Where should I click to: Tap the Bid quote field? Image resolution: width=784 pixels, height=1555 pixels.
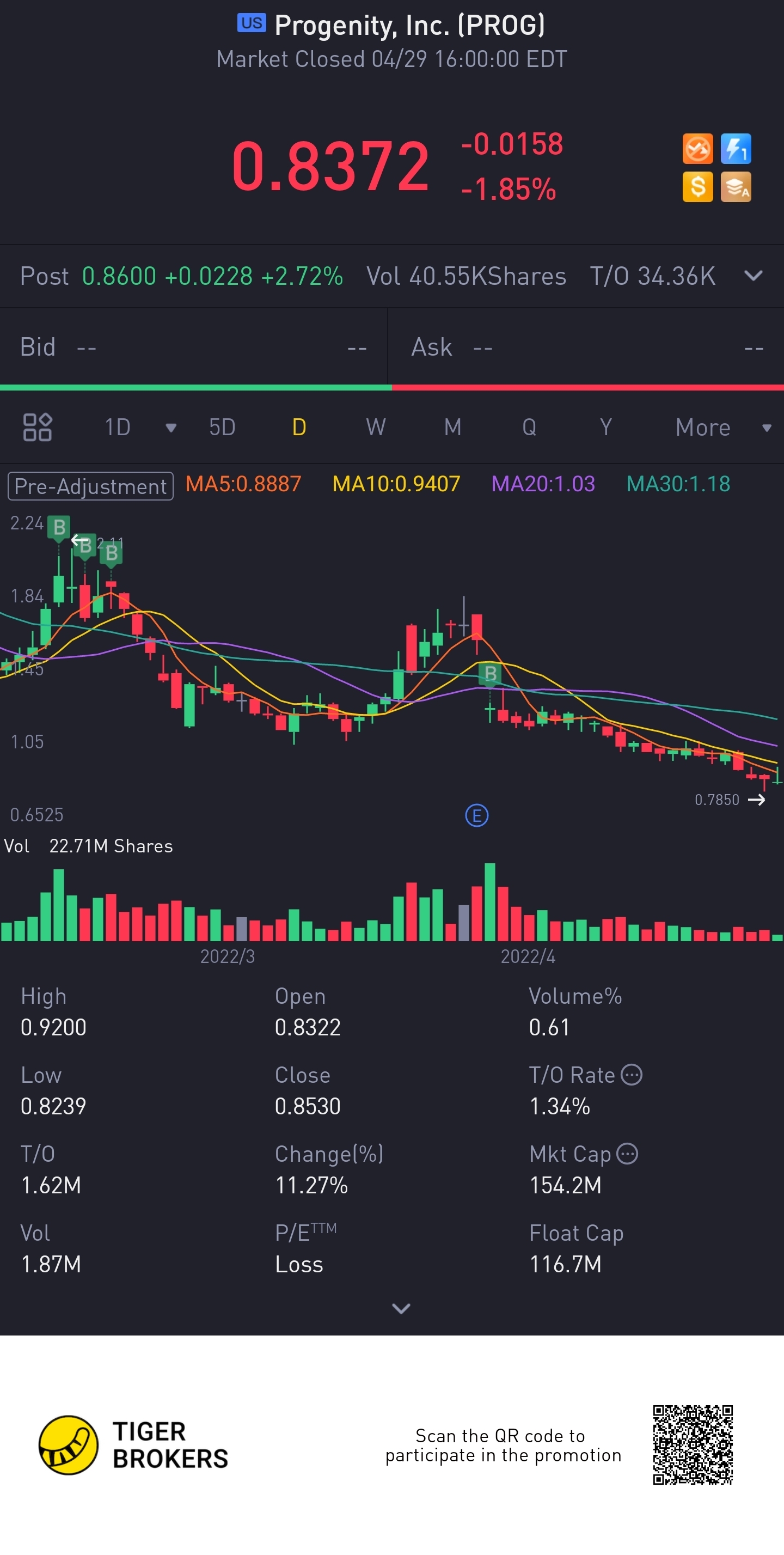coord(193,347)
